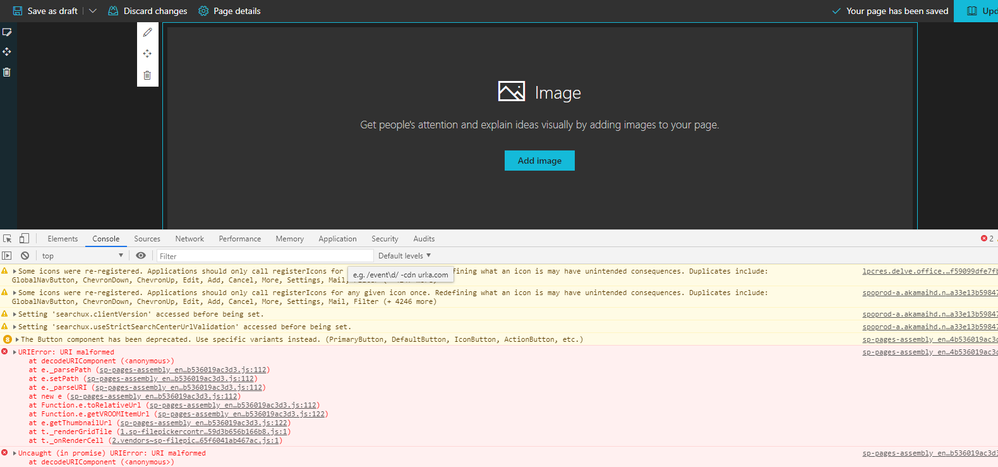The height and width of the screenshot is (467, 998).
Task: Open spoprod-a.akamaihd link on searchux.clientVersion row
Action: (930, 314)
